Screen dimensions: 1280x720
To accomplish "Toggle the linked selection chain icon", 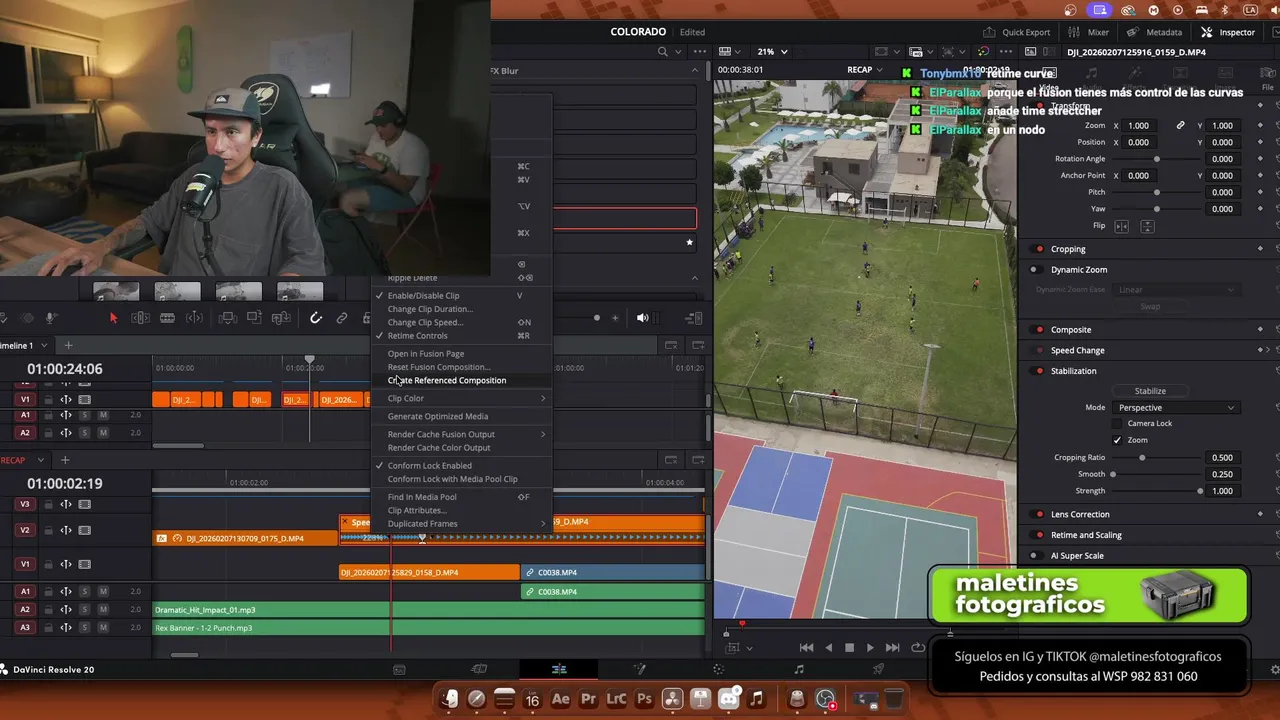I will coord(342,318).
